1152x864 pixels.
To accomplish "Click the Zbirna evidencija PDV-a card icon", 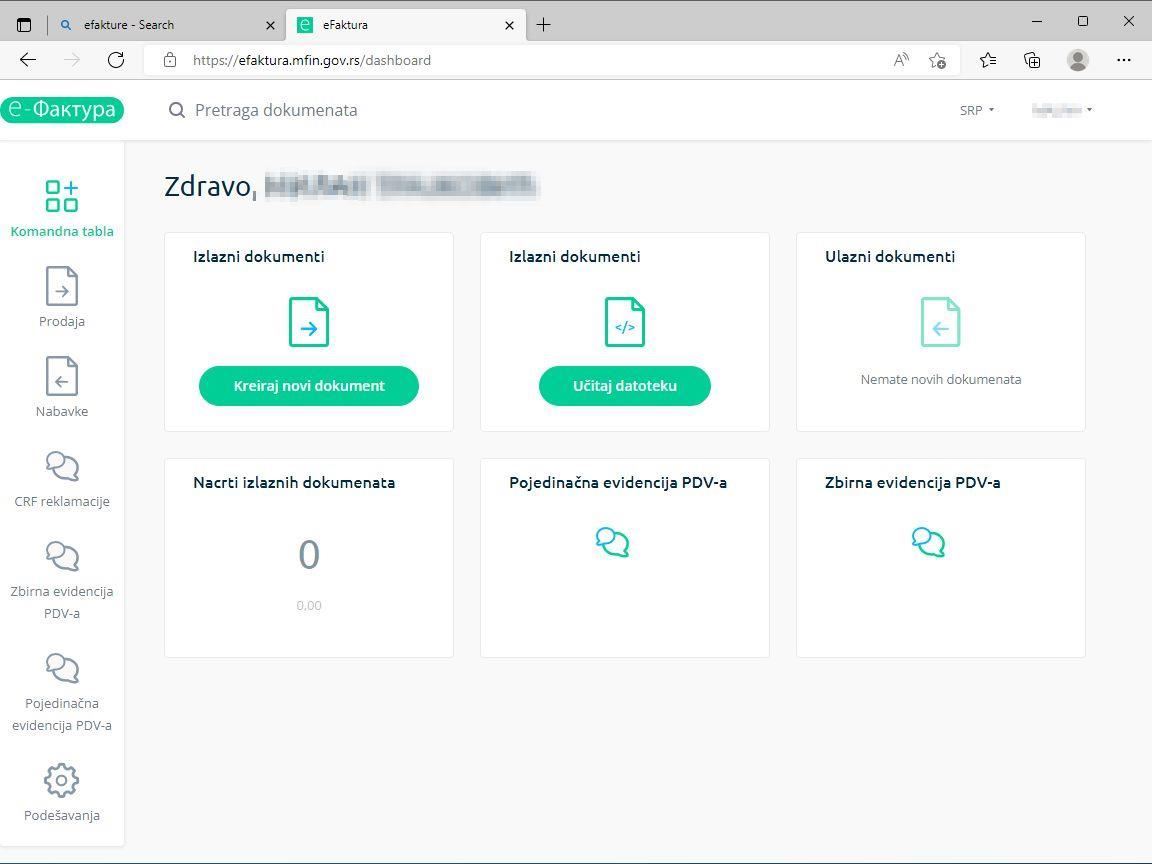I will [x=928, y=542].
